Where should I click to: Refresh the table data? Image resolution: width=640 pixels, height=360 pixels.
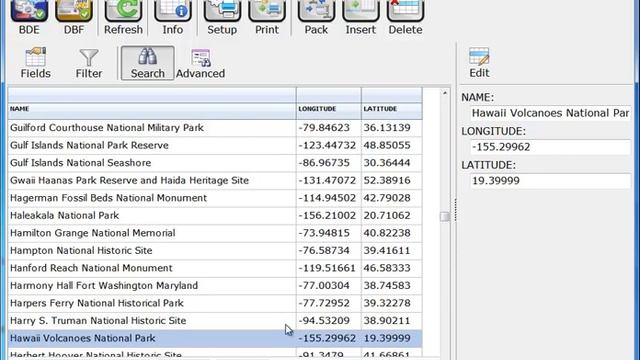point(123,18)
